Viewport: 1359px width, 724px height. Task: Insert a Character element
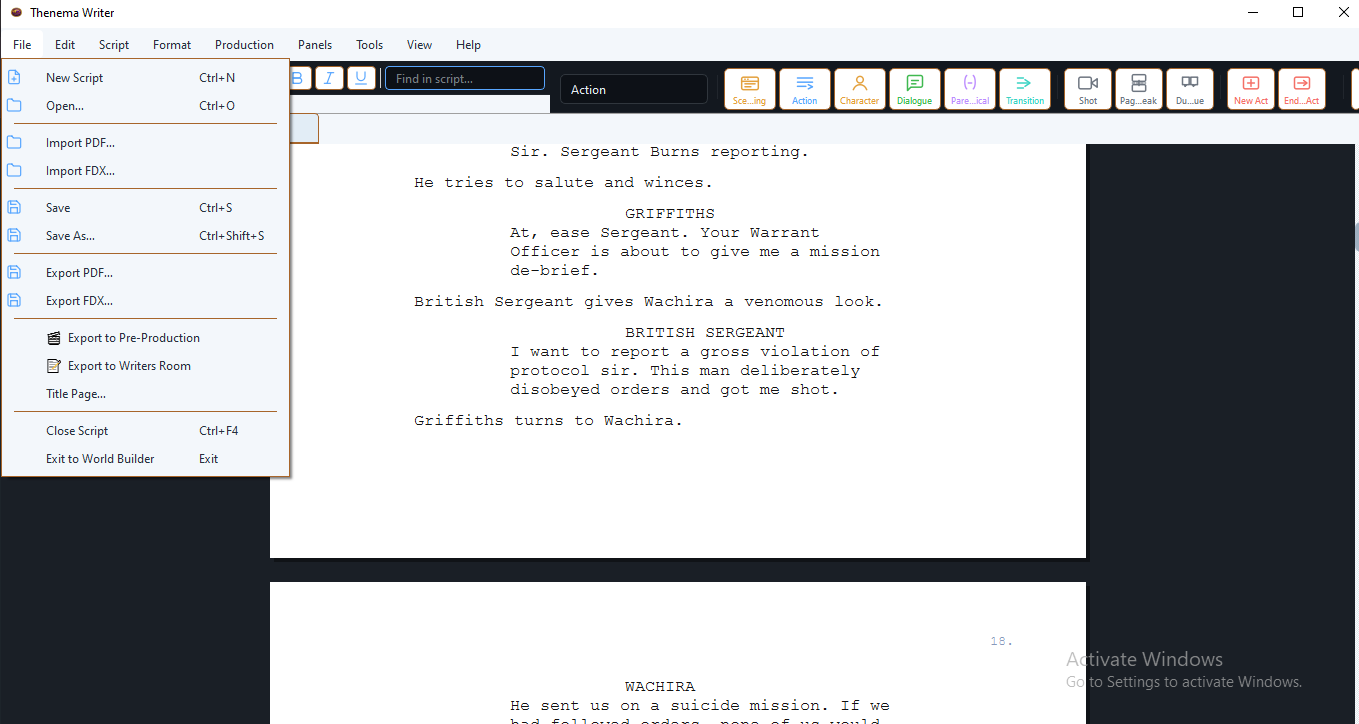(x=859, y=89)
